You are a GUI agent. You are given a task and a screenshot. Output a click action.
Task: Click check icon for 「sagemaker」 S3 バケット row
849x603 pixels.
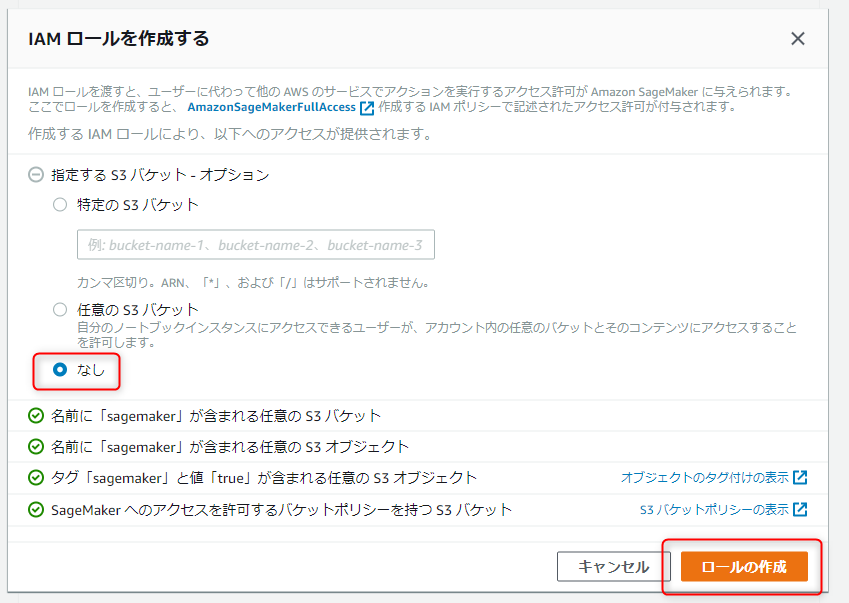point(36,416)
